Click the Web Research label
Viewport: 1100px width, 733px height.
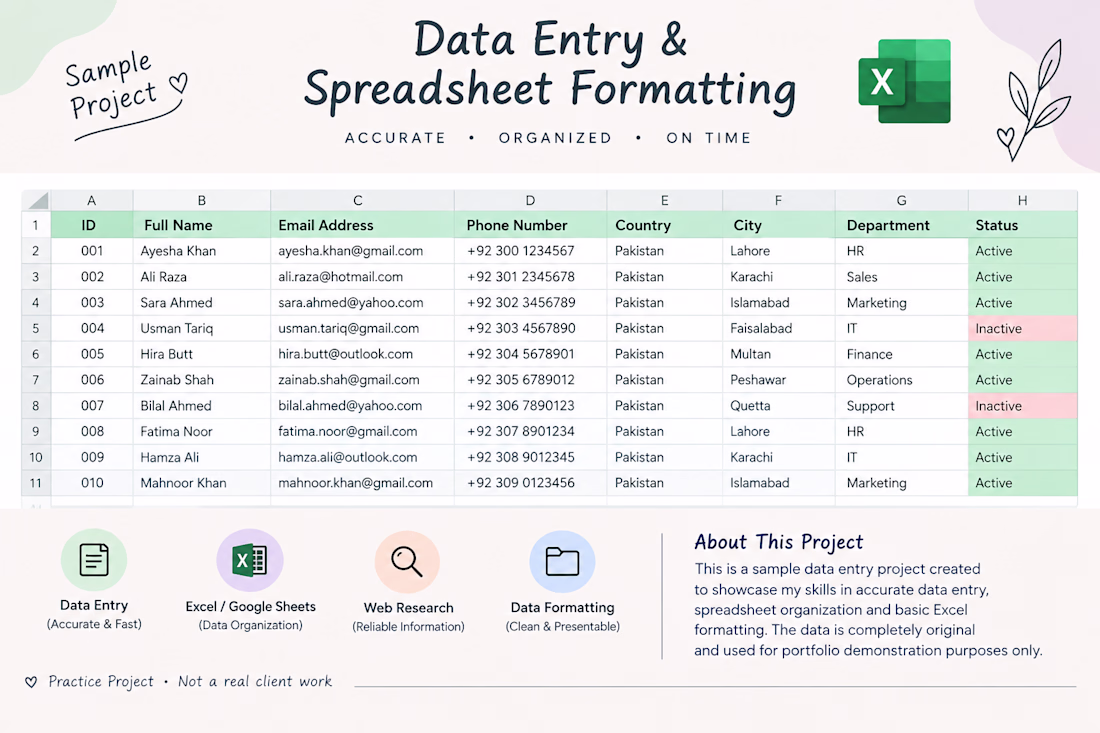tap(408, 608)
